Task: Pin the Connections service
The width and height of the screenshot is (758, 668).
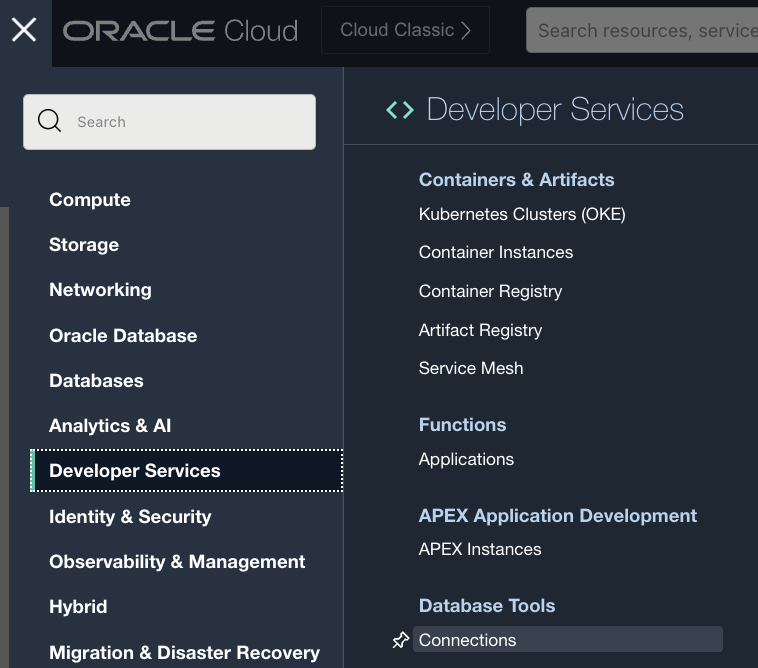Action: coord(401,640)
